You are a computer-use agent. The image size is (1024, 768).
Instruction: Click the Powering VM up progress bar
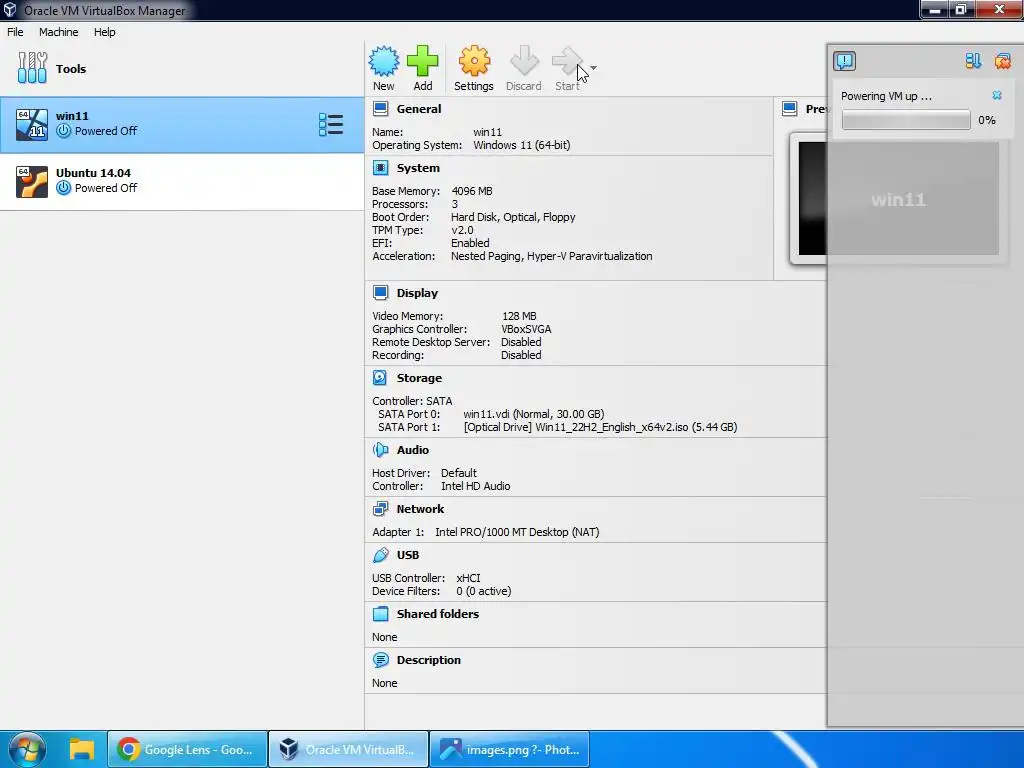906,120
